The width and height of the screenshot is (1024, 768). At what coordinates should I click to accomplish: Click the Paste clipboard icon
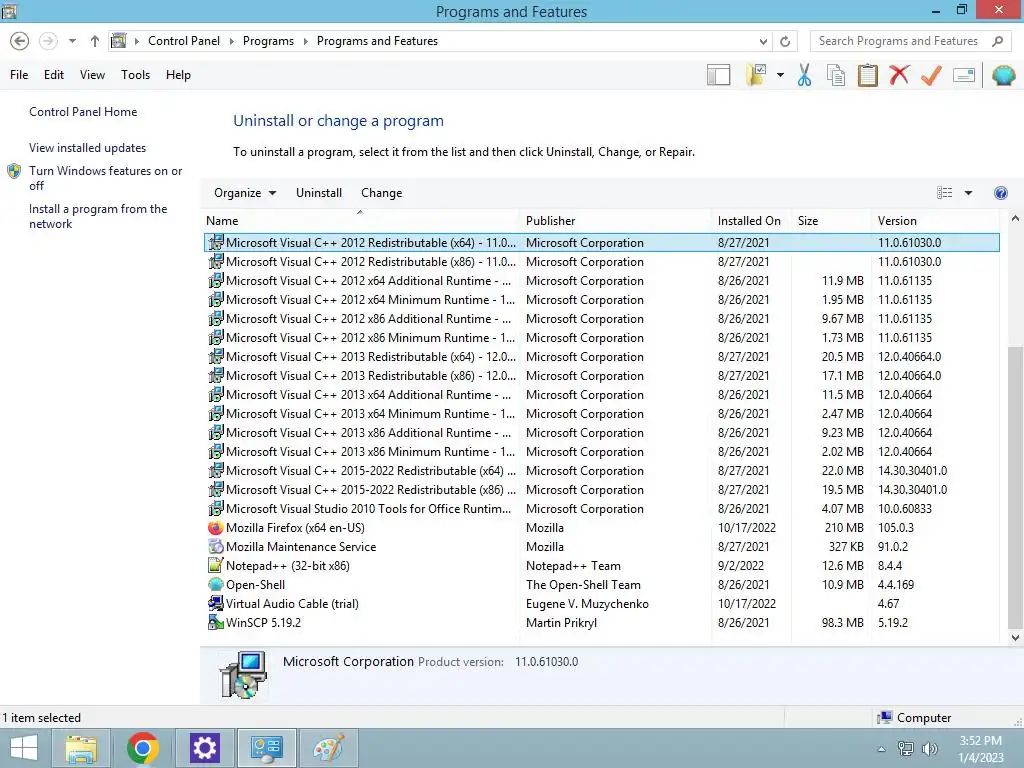point(867,75)
